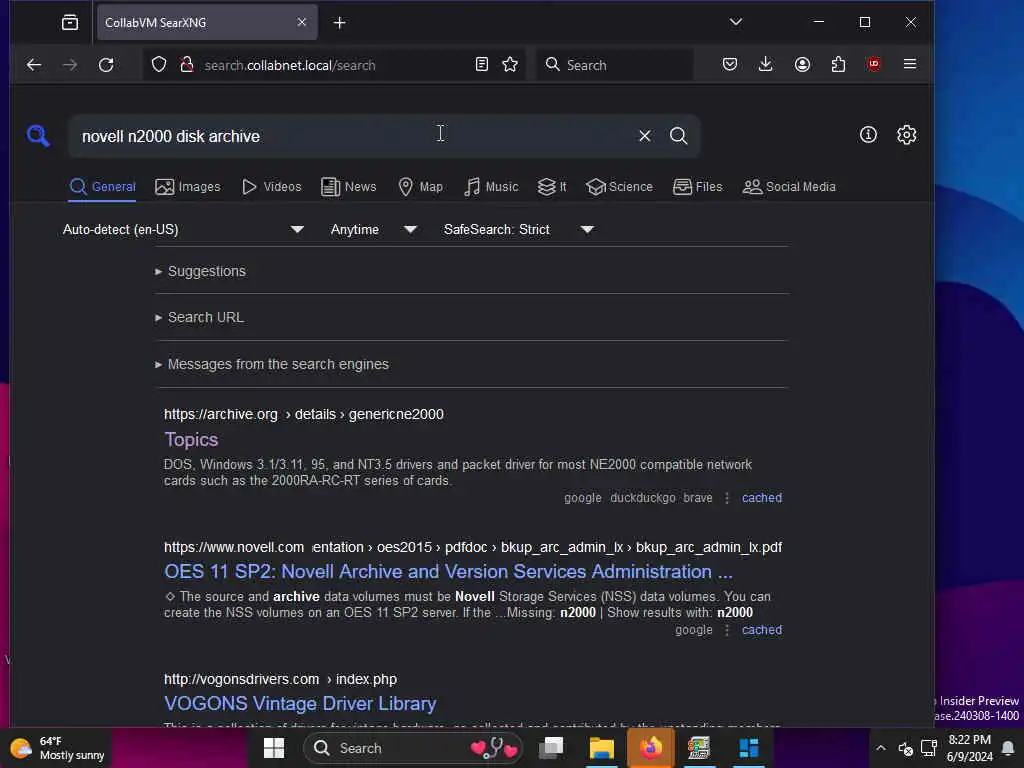Switch to the Files category tab
1024x768 pixels.
697,187
